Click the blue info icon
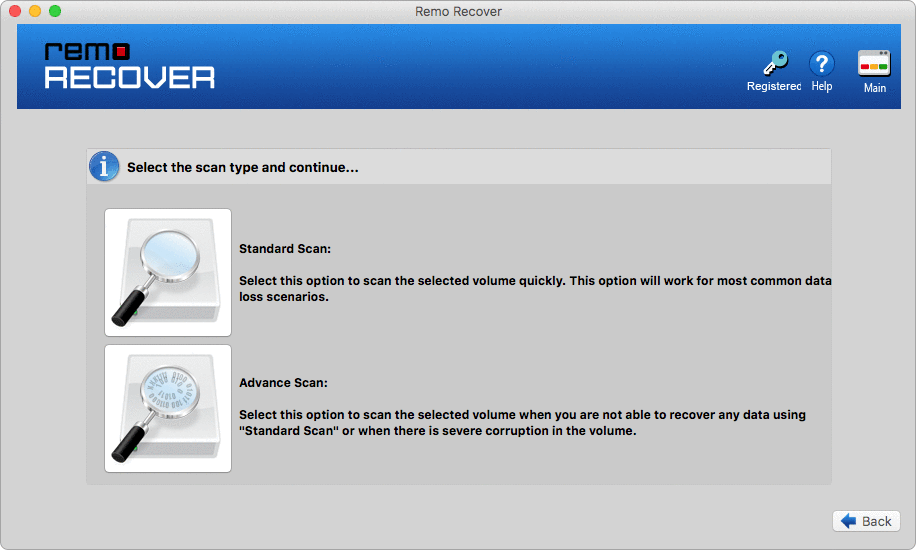The image size is (916, 550). click(x=104, y=167)
